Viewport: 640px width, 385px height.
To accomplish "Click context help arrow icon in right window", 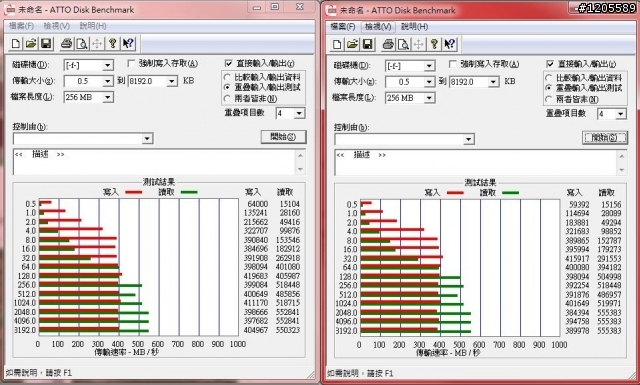I will (450, 45).
